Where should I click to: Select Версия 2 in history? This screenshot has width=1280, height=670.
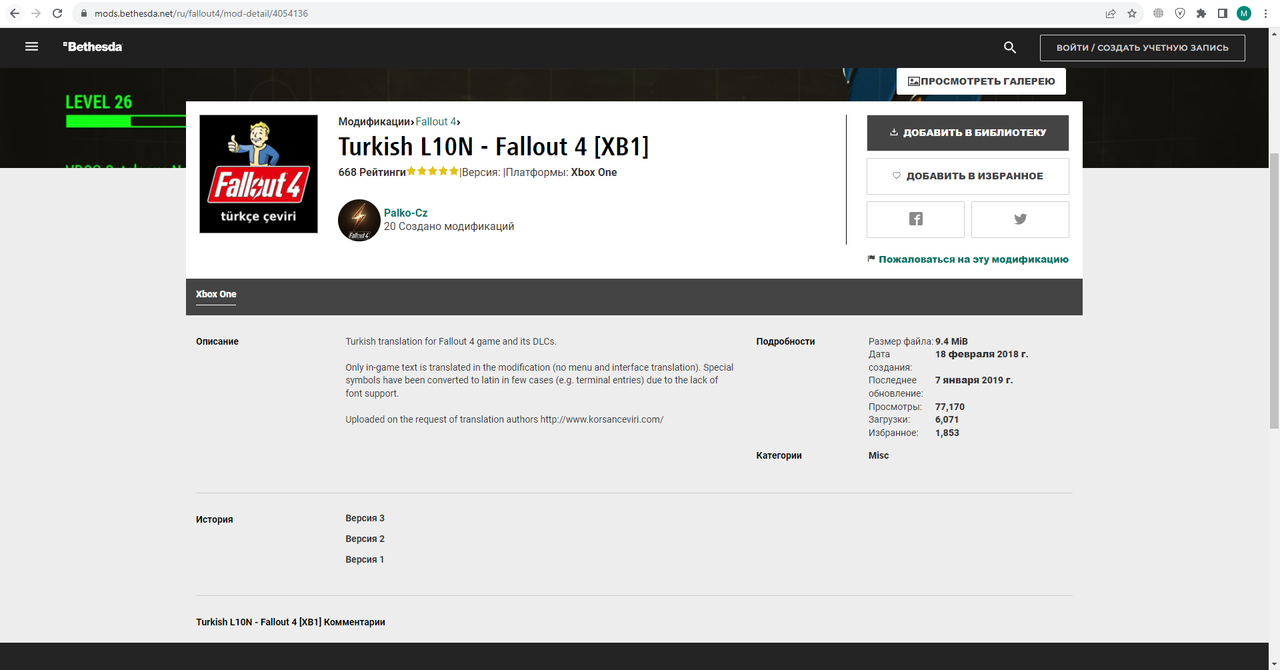[x=365, y=539]
